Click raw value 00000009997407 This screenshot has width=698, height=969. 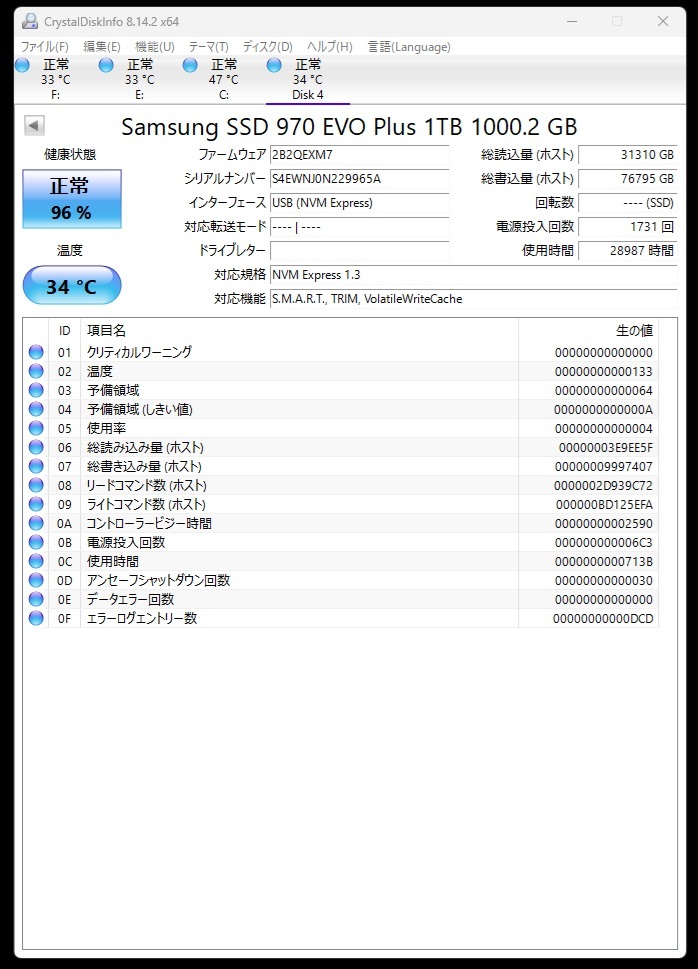603,467
